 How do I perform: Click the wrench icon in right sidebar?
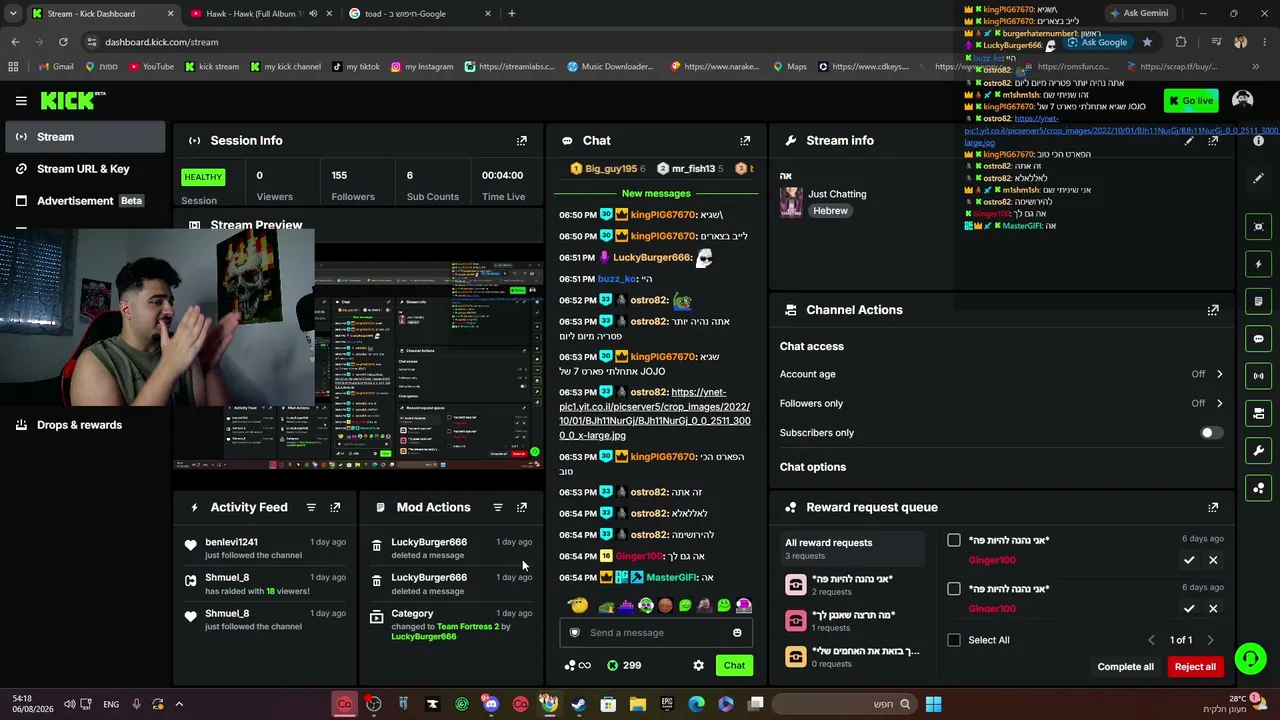[1258, 451]
